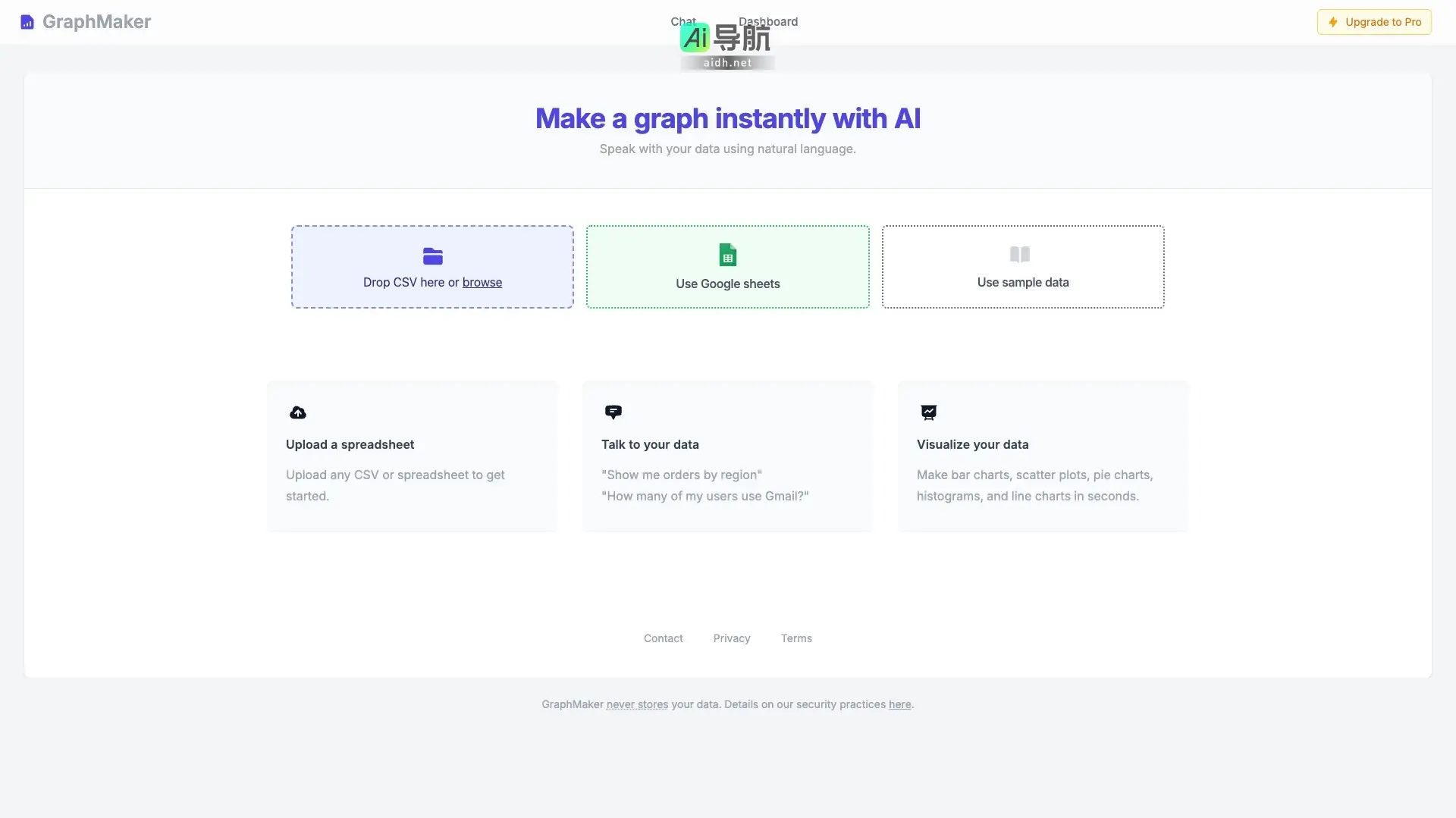Click the Google Sheets icon
Viewport: 1456px width, 818px height.
[727, 255]
